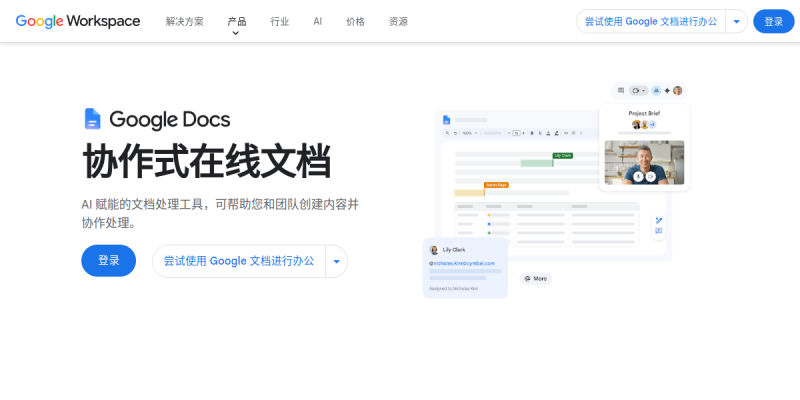Select the AI navigation item
Screen dimensions: 800x400
[318, 21]
